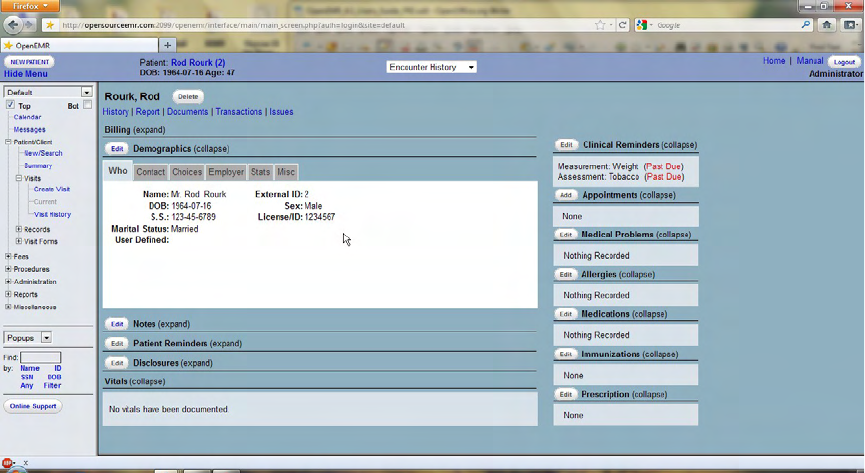Expand the Fees tree node

(8, 256)
